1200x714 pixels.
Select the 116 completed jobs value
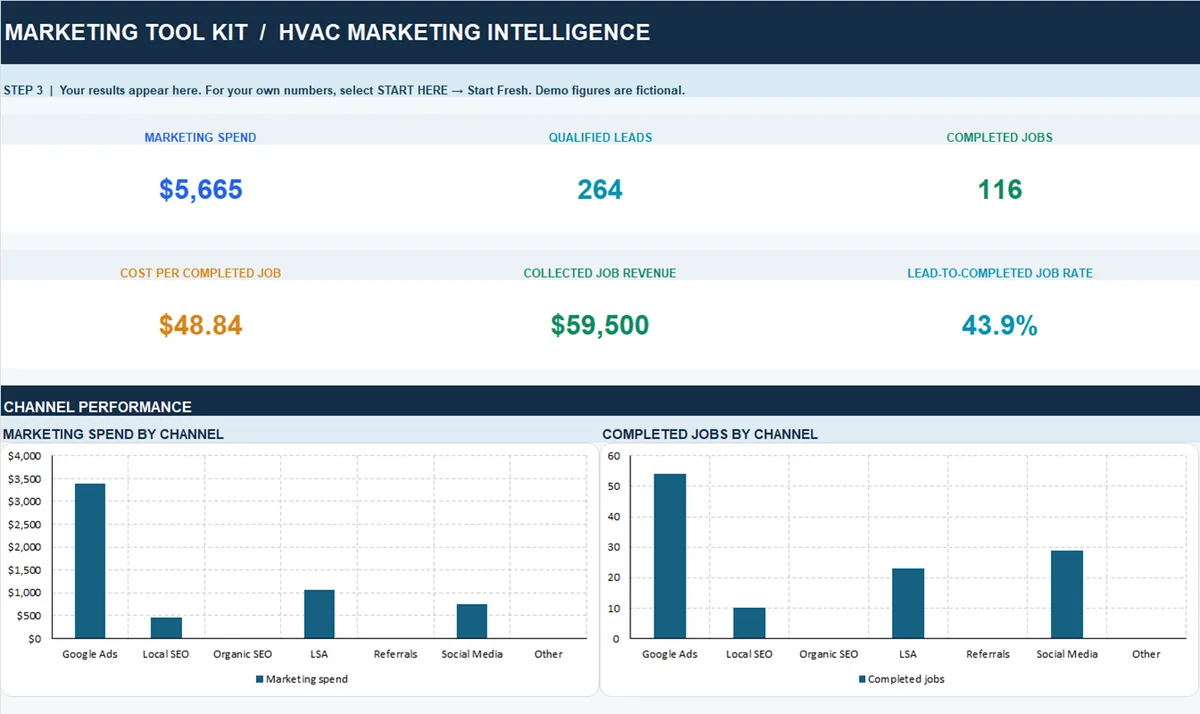point(1000,189)
